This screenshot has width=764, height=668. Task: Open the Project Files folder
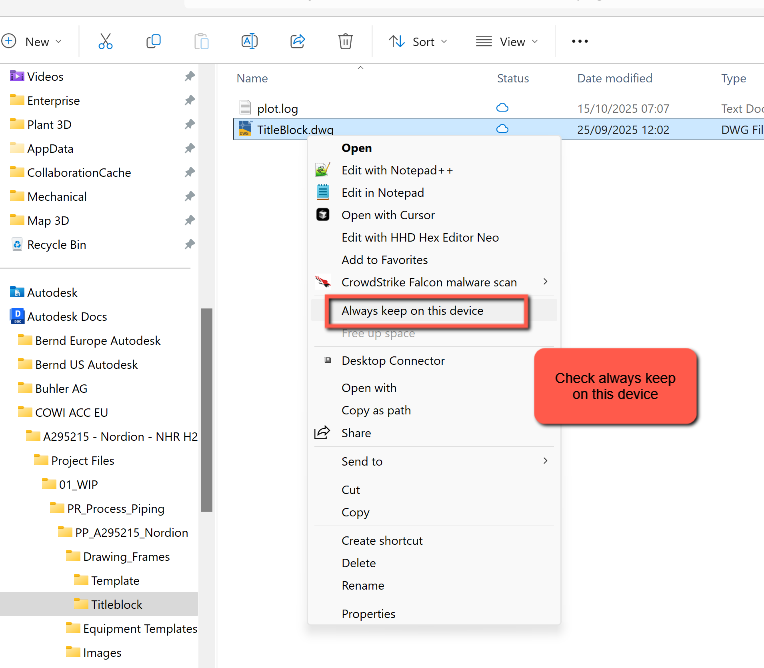pos(82,460)
